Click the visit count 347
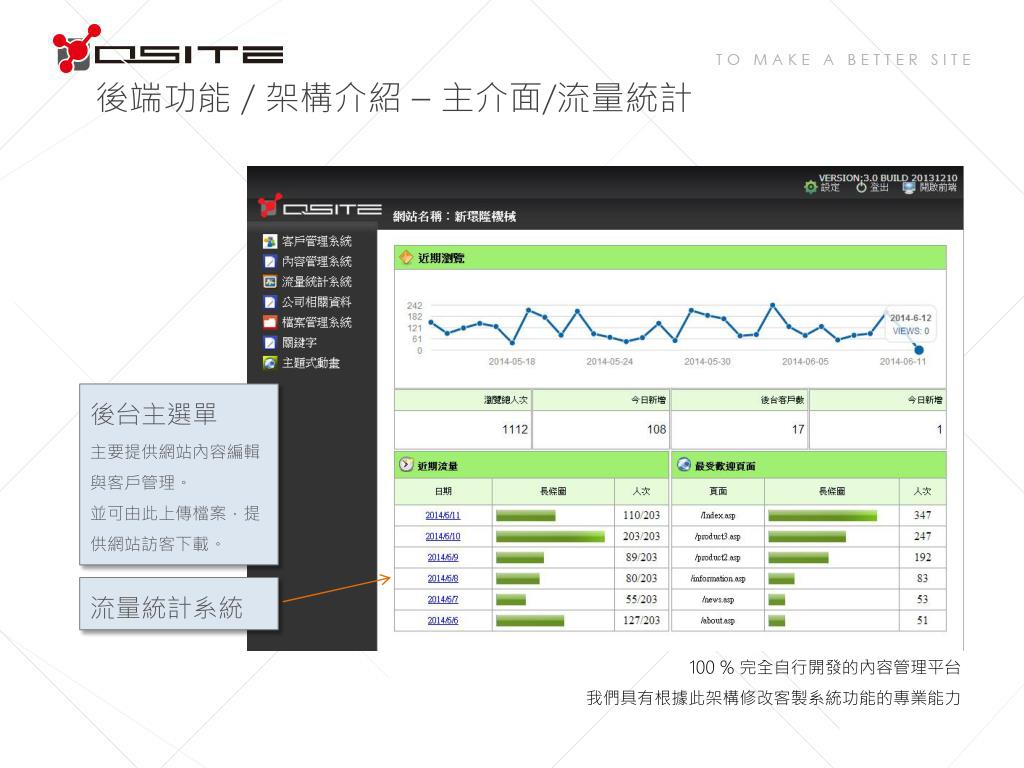The width and height of the screenshot is (1024, 768). coord(922,515)
